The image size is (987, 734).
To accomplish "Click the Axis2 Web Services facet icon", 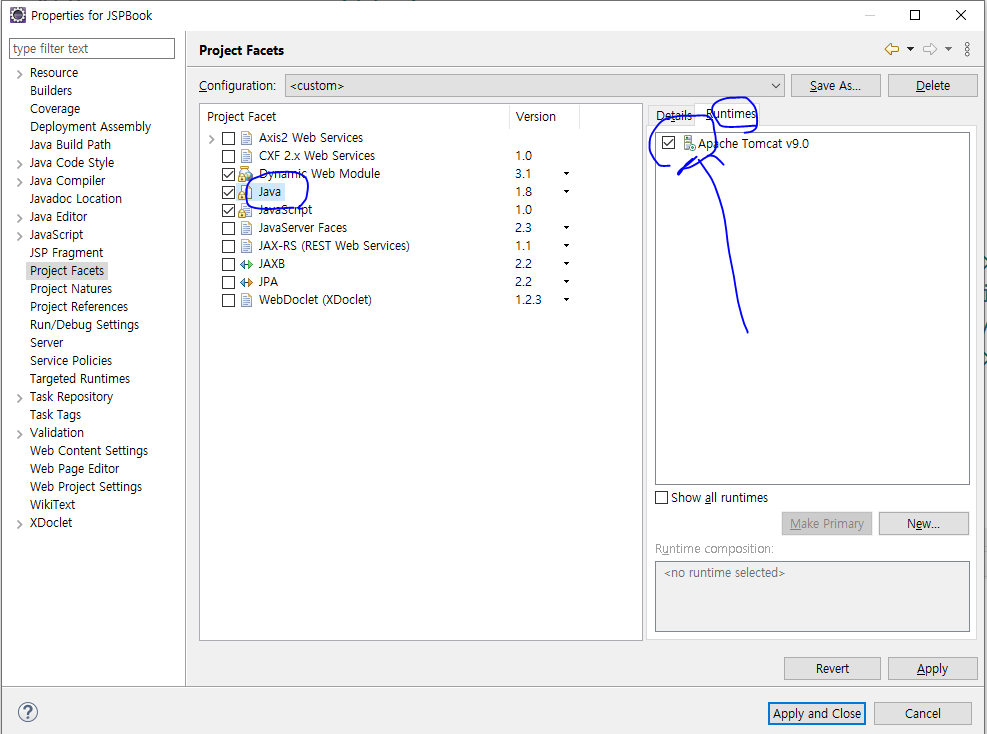I will click(247, 138).
